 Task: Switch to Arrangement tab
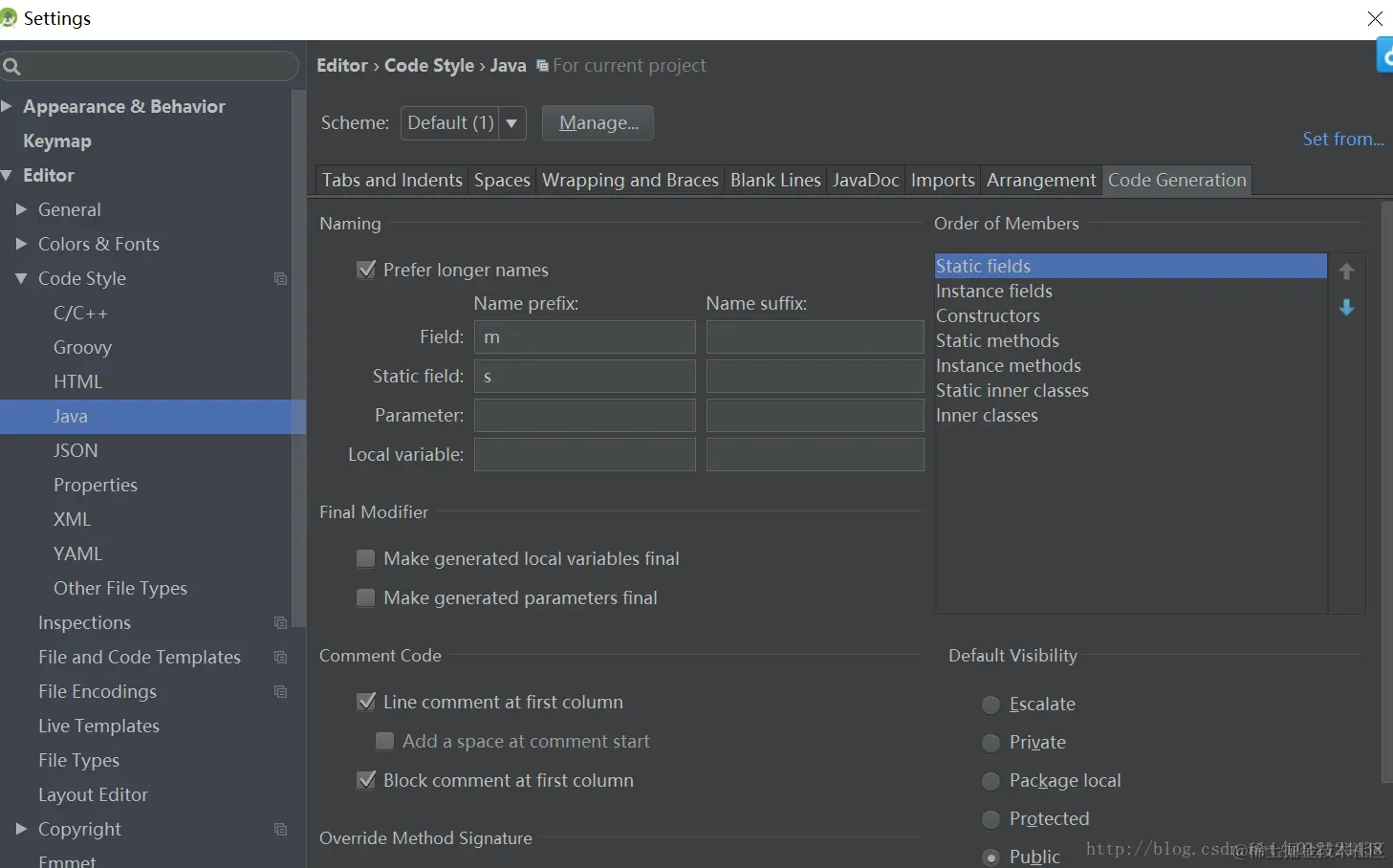pyautogui.click(x=1041, y=180)
